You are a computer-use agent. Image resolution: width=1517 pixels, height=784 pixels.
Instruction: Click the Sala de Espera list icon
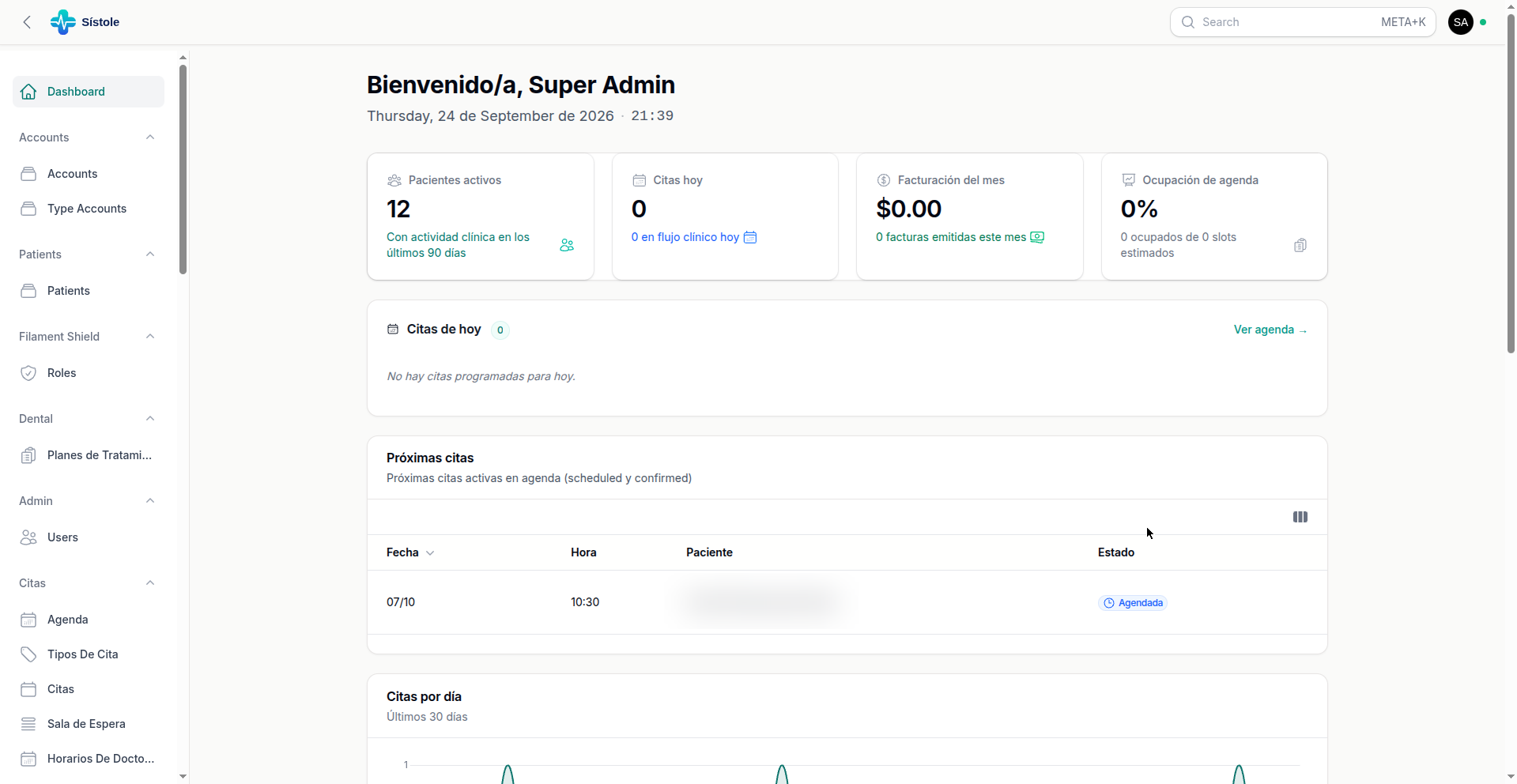28,724
